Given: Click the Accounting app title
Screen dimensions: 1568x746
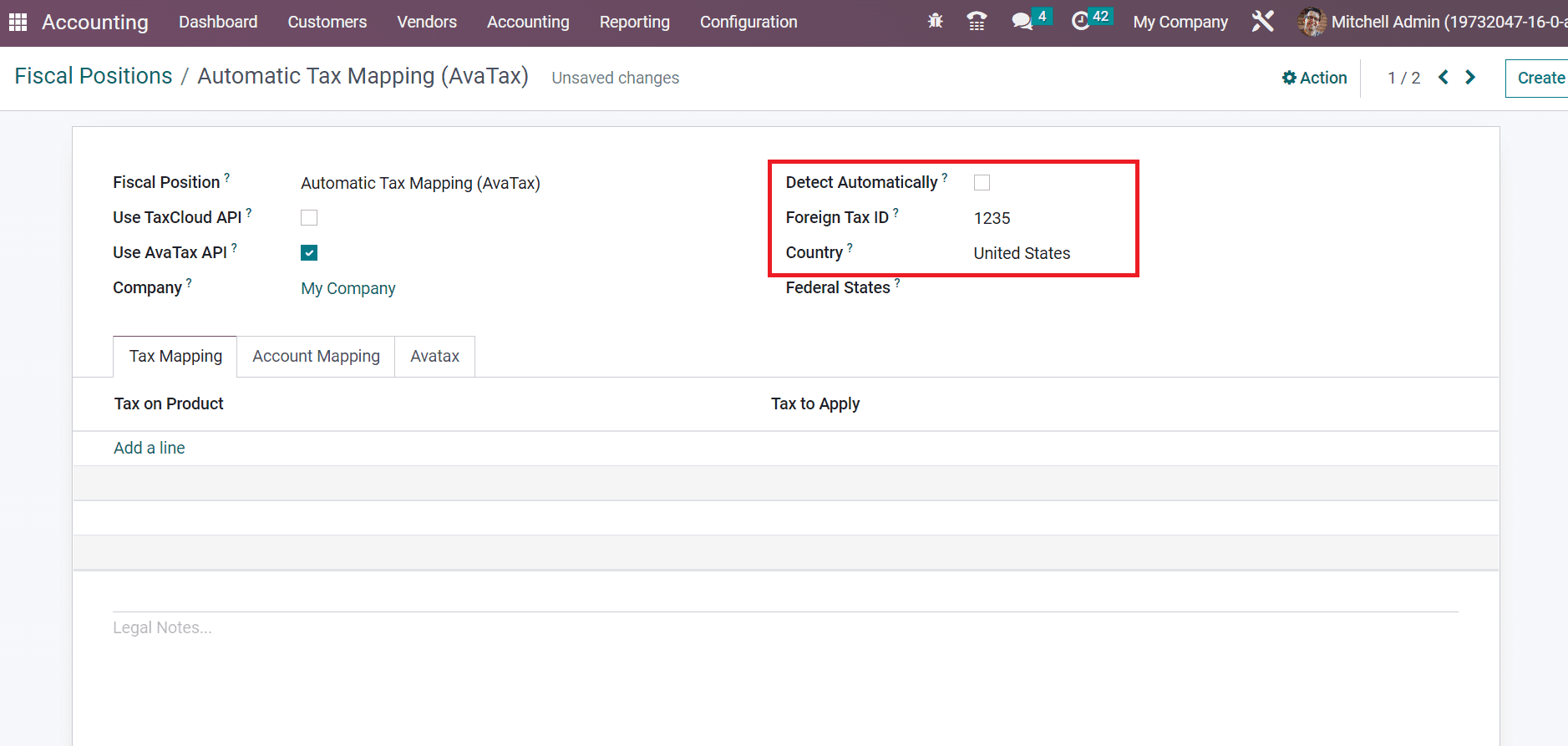Looking at the screenshot, I should pyautogui.click(x=95, y=22).
